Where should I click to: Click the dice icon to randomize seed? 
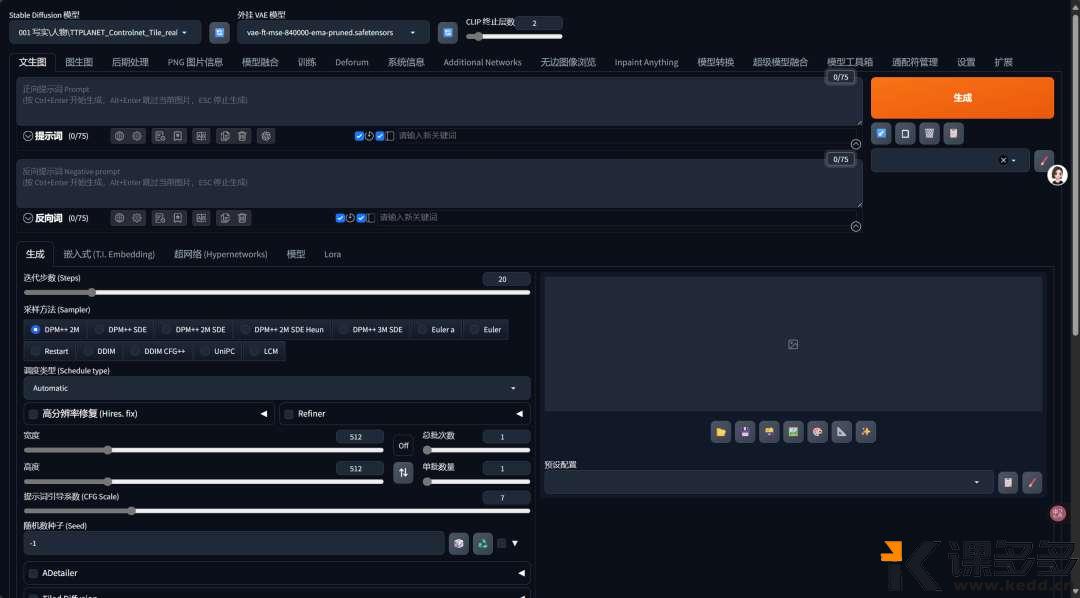(x=458, y=543)
